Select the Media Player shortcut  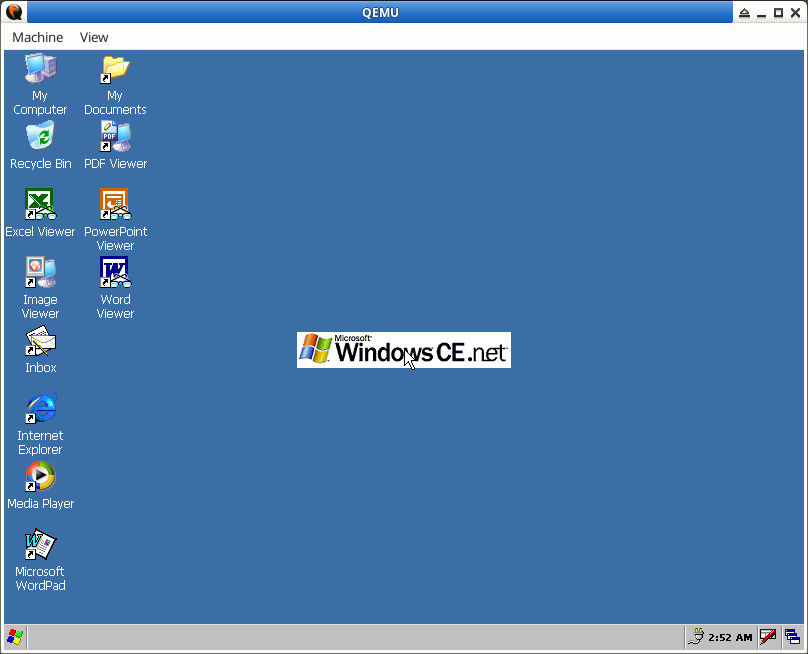point(40,485)
